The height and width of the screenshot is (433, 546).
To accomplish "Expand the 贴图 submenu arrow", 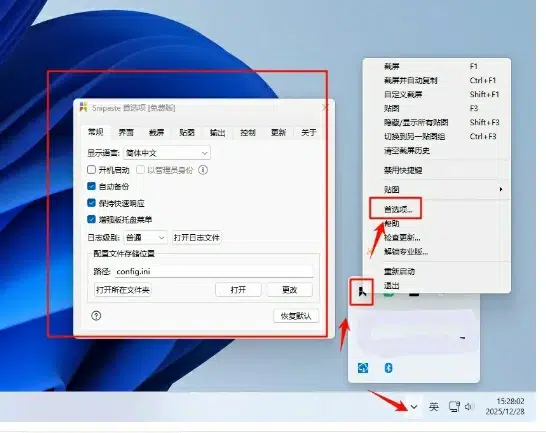I will point(501,190).
